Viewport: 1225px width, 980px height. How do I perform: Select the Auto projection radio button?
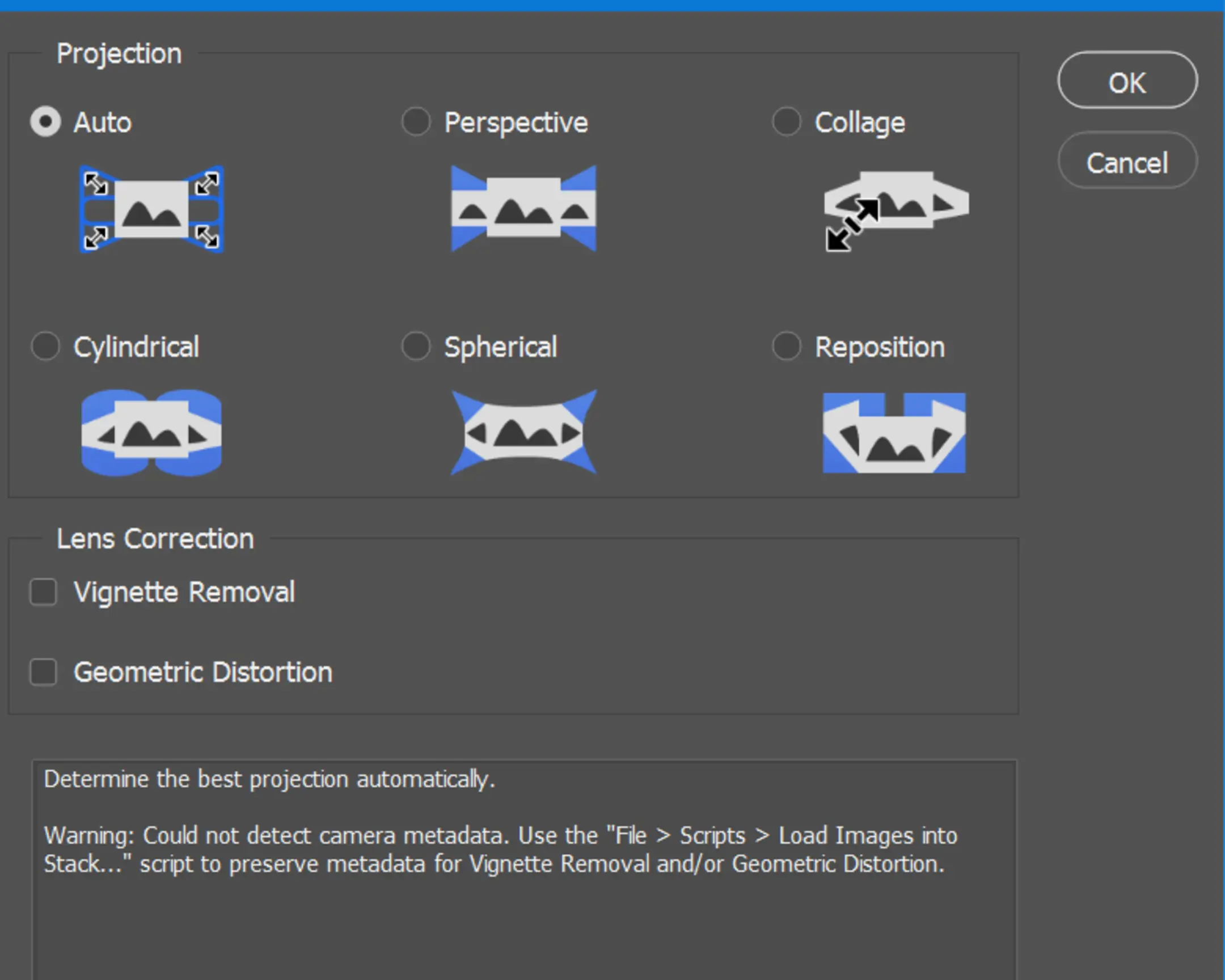coord(45,121)
